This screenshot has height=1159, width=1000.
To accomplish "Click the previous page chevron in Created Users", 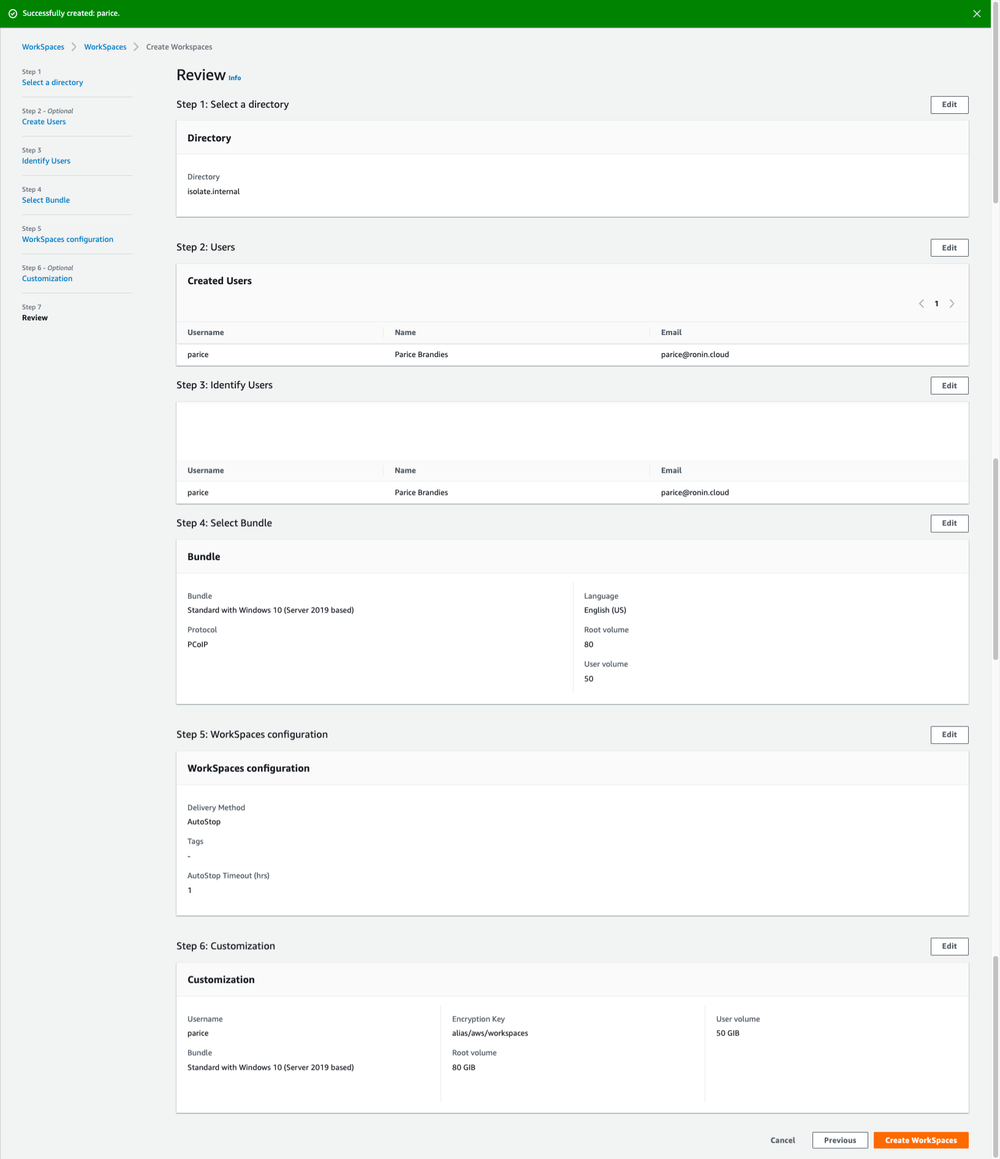I will coord(921,303).
